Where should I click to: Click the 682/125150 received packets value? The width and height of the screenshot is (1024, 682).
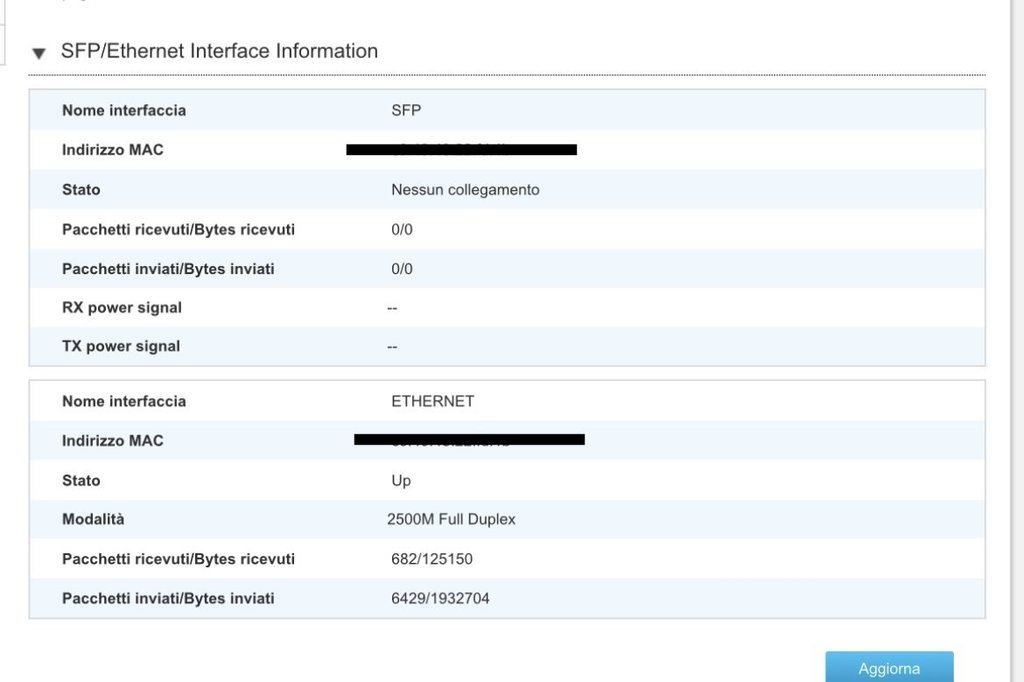pos(432,559)
